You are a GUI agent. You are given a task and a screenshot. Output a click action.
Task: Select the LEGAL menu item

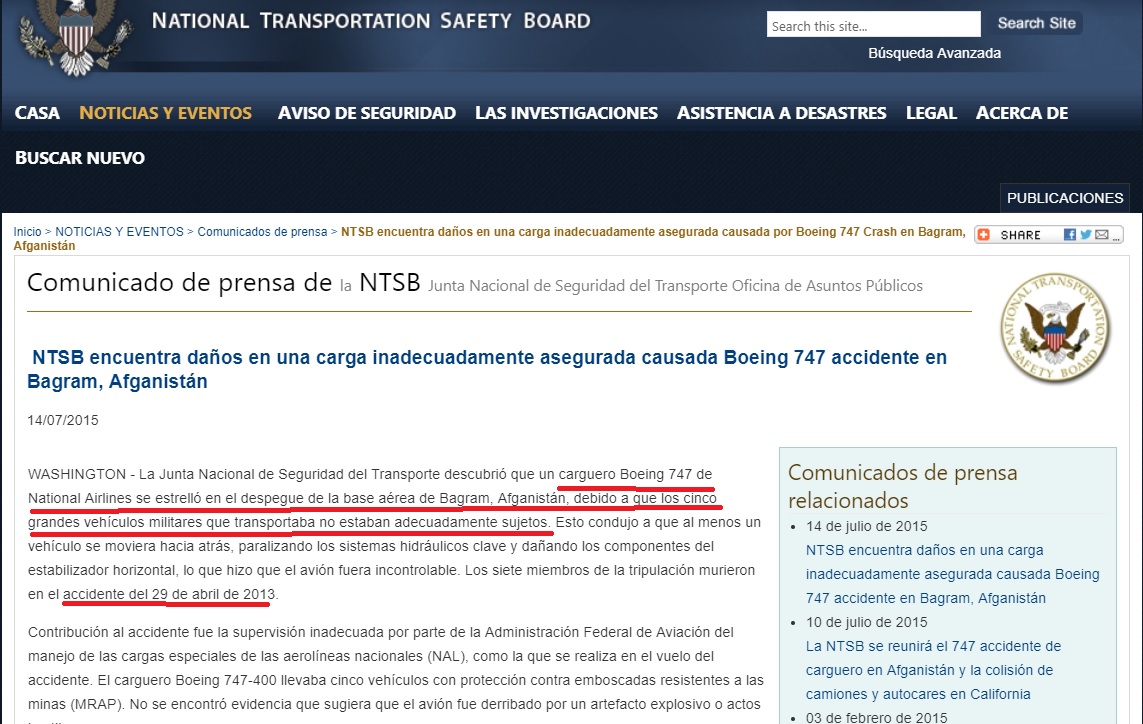click(x=931, y=113)
